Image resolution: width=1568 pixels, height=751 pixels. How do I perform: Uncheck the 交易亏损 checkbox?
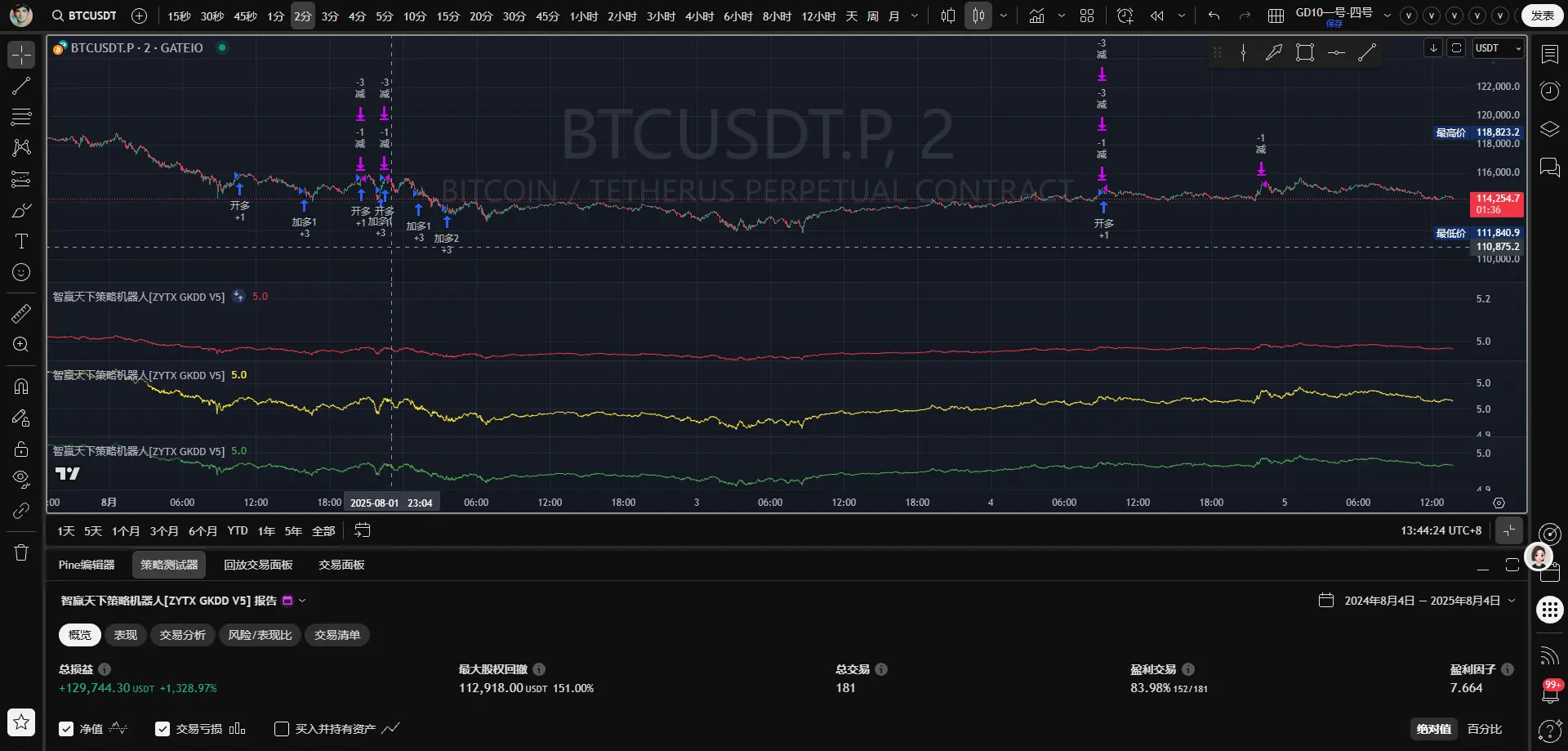(x=163, y=729)
